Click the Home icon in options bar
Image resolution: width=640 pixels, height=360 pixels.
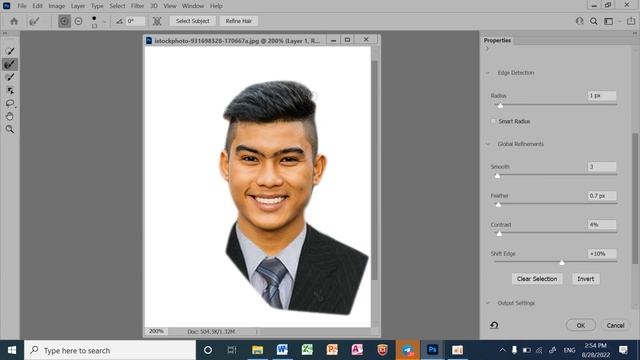tap(14, 21)
